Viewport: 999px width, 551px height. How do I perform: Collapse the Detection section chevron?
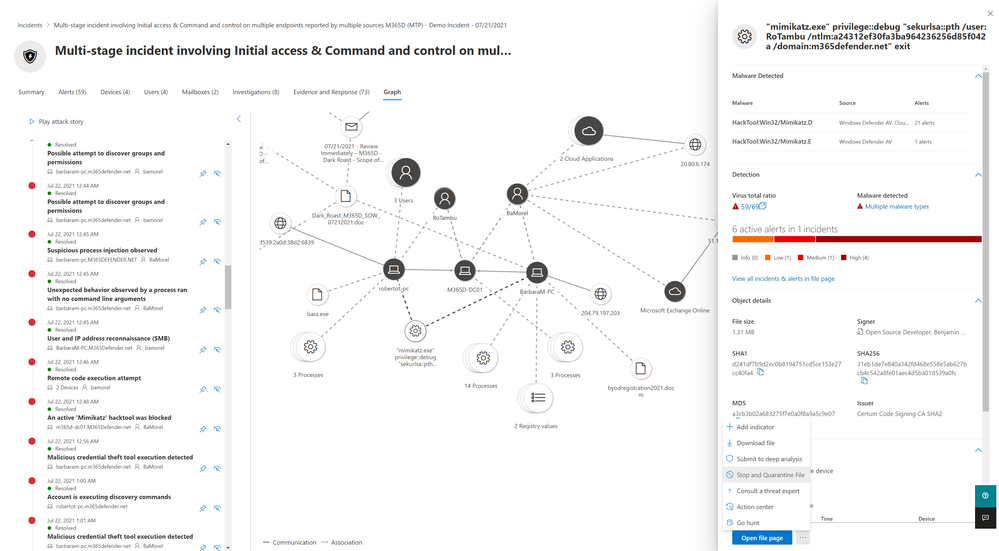(978, 174)
